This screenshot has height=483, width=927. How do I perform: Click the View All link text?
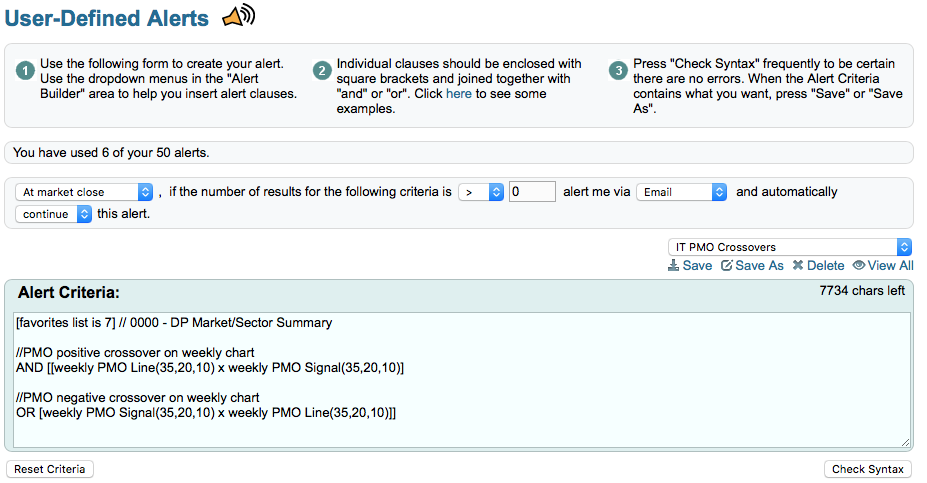coord(890,266)
